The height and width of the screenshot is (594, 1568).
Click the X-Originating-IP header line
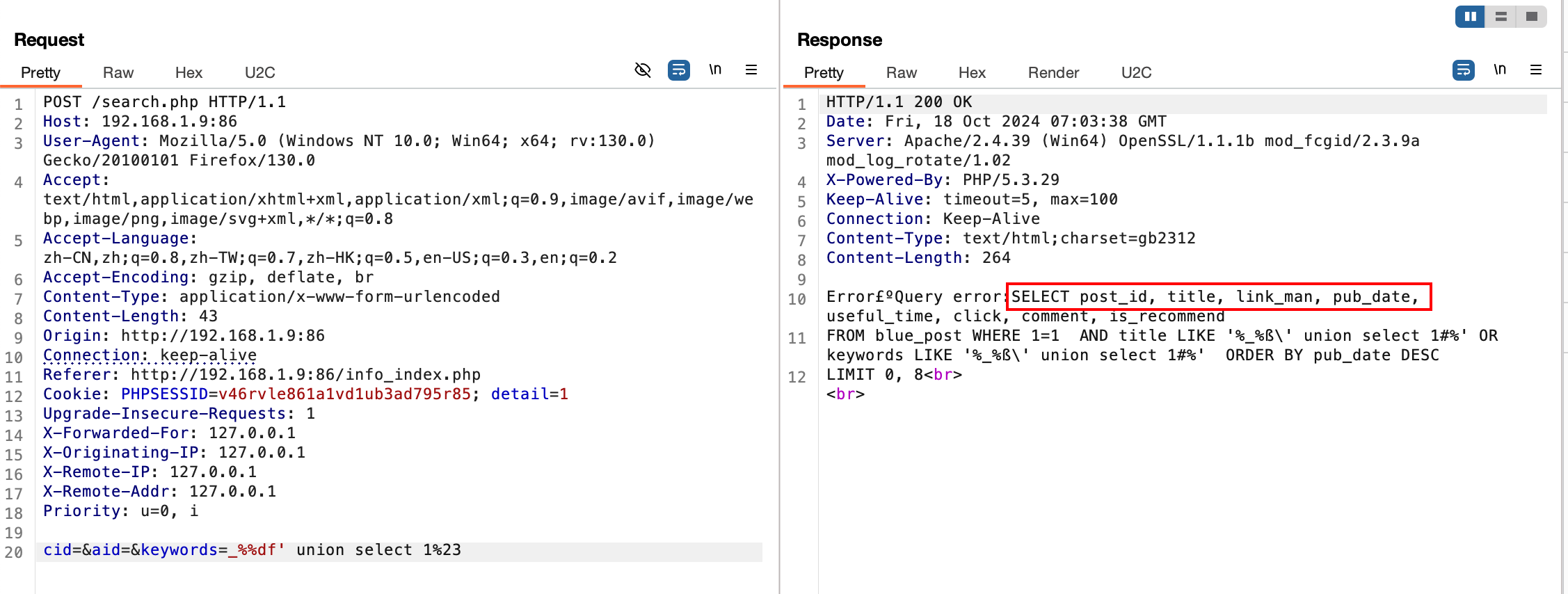pyautogui.click(x=175, y=453)
